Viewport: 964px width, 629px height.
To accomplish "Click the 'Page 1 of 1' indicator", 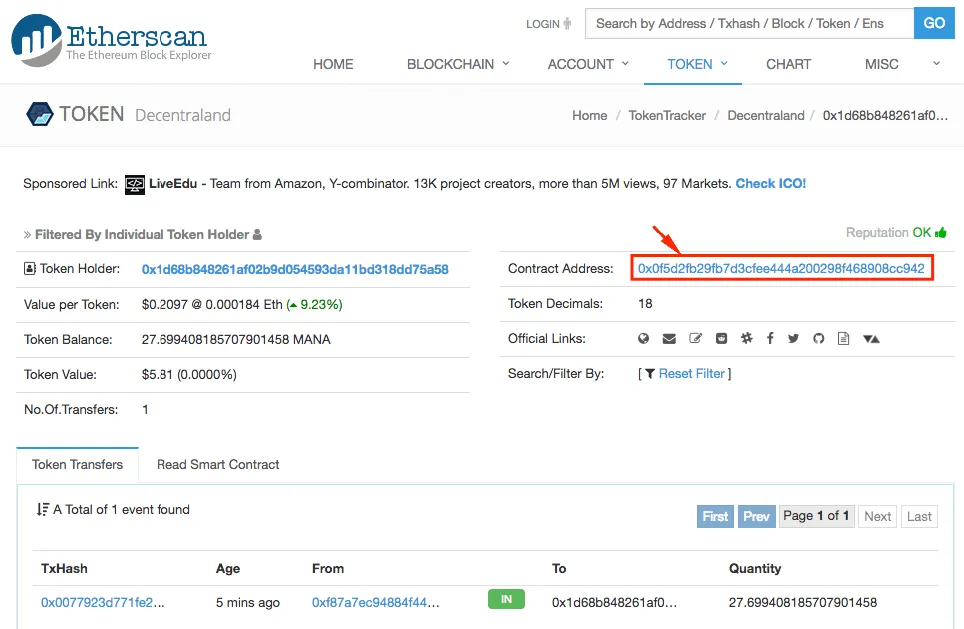I will tap(816, 516).
